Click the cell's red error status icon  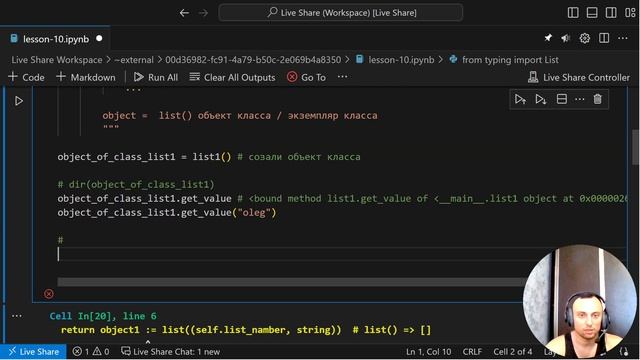(49, 294)
